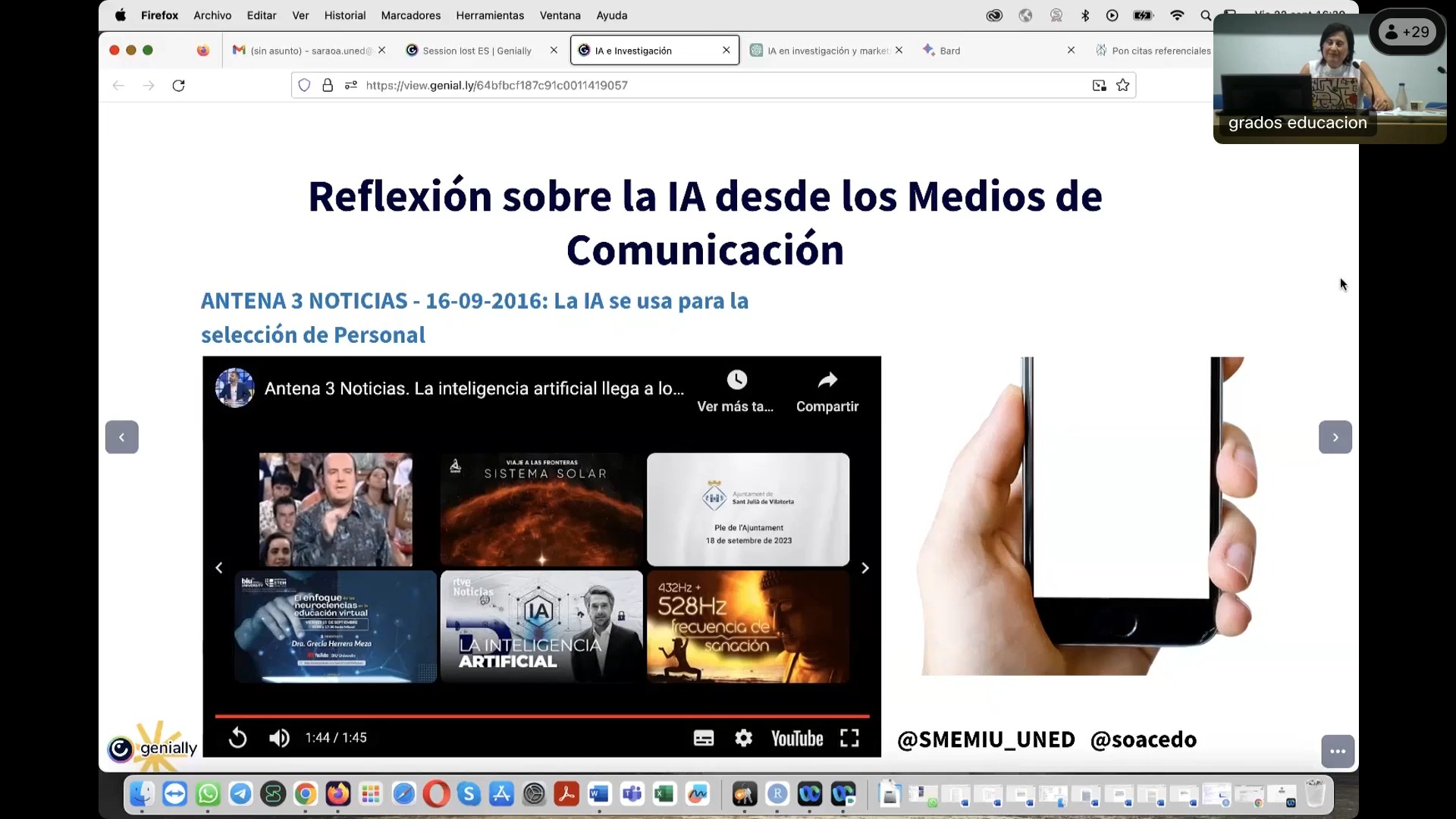Show next suggested videos
This screenshot has height=819, width=1456.
click(865, 568)
